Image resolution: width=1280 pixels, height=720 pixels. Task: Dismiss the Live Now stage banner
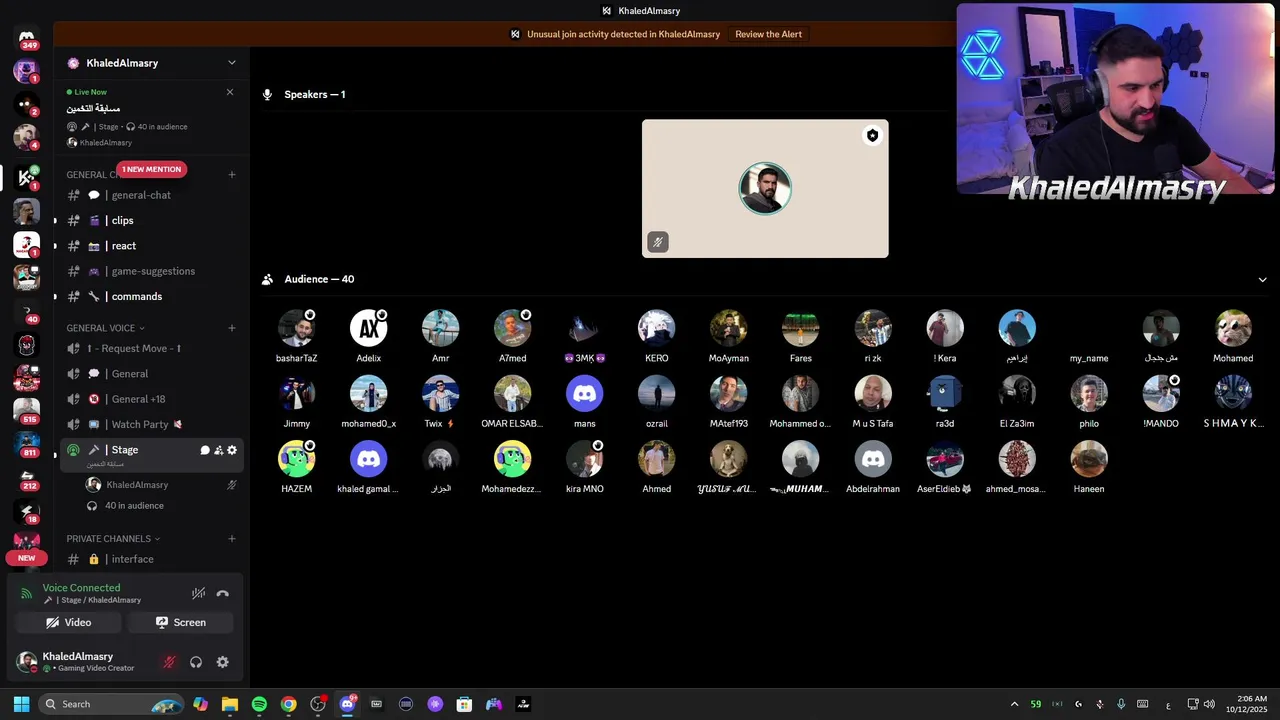coord(230,92)
